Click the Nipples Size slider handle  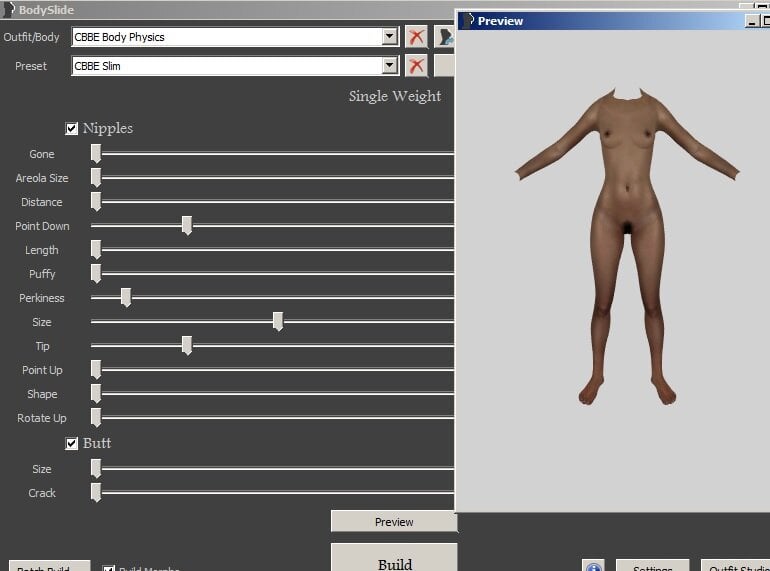click(278, 322)
